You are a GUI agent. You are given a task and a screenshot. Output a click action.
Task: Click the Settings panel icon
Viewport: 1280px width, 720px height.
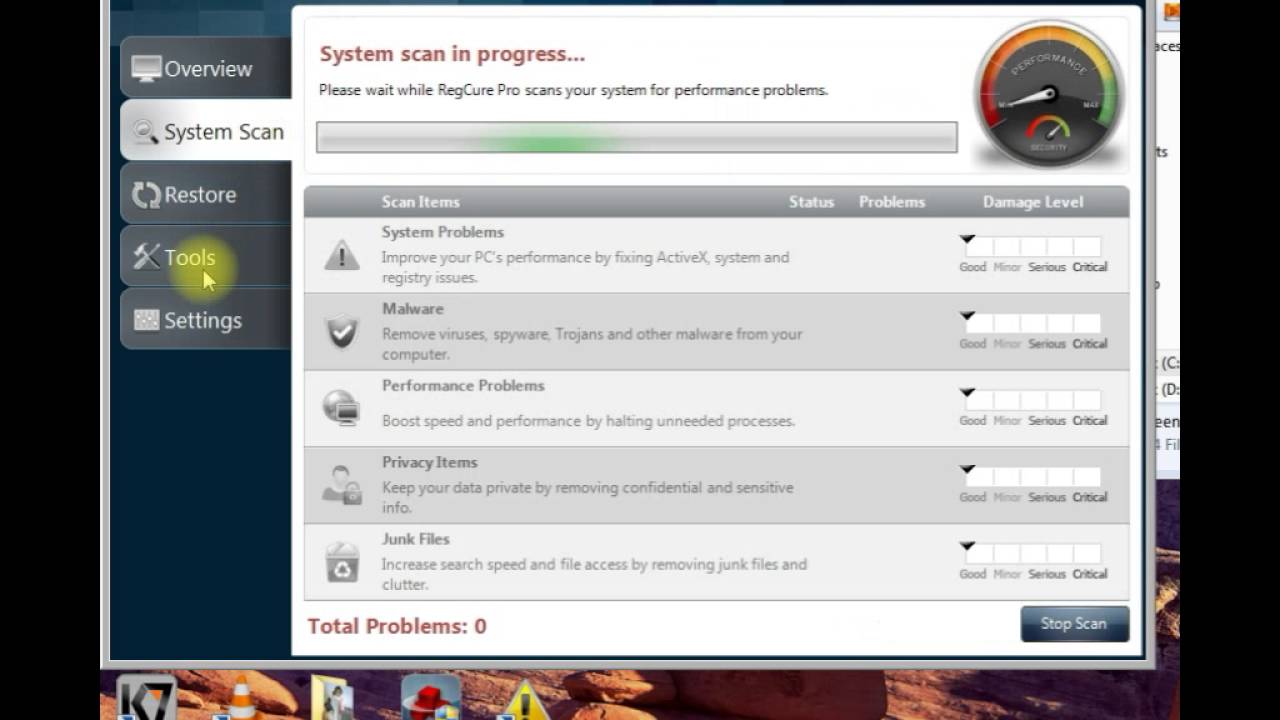[x=146, y=320]
